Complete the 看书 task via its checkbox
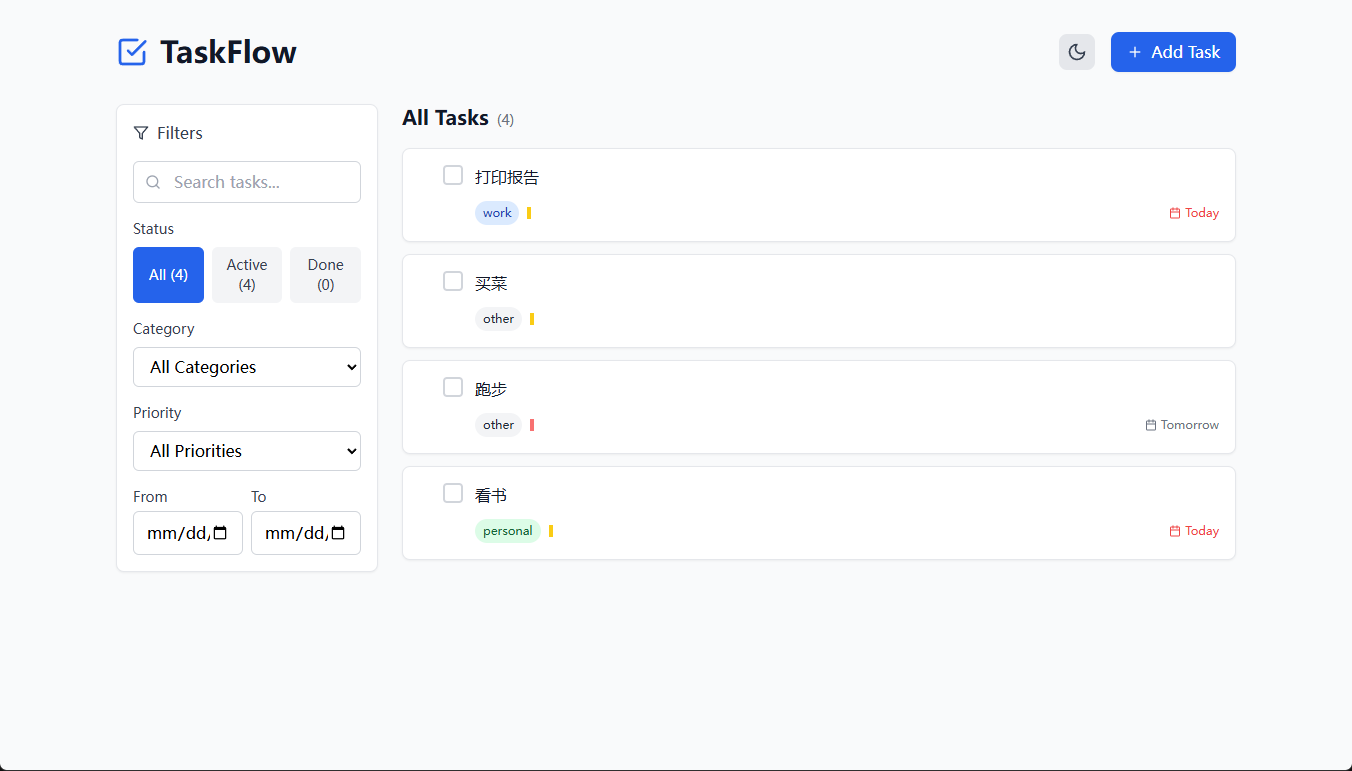This screenshot has height=771, width=1352. 453,494
